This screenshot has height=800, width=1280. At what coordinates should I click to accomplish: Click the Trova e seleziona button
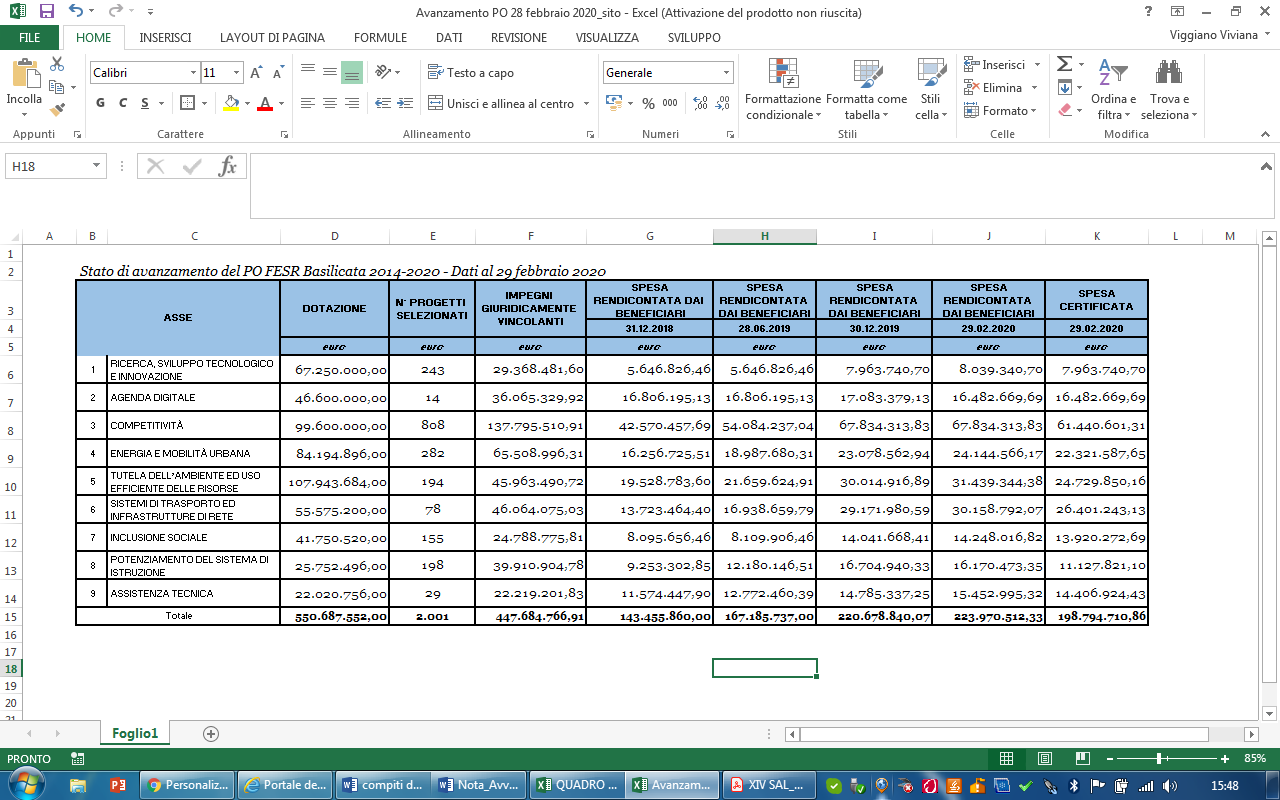[x=1169, y=90]
